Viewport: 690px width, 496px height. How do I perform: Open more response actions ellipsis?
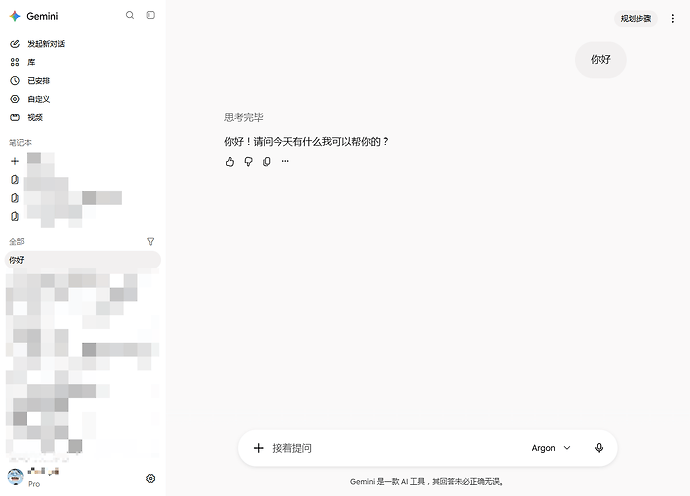[285, 162]
